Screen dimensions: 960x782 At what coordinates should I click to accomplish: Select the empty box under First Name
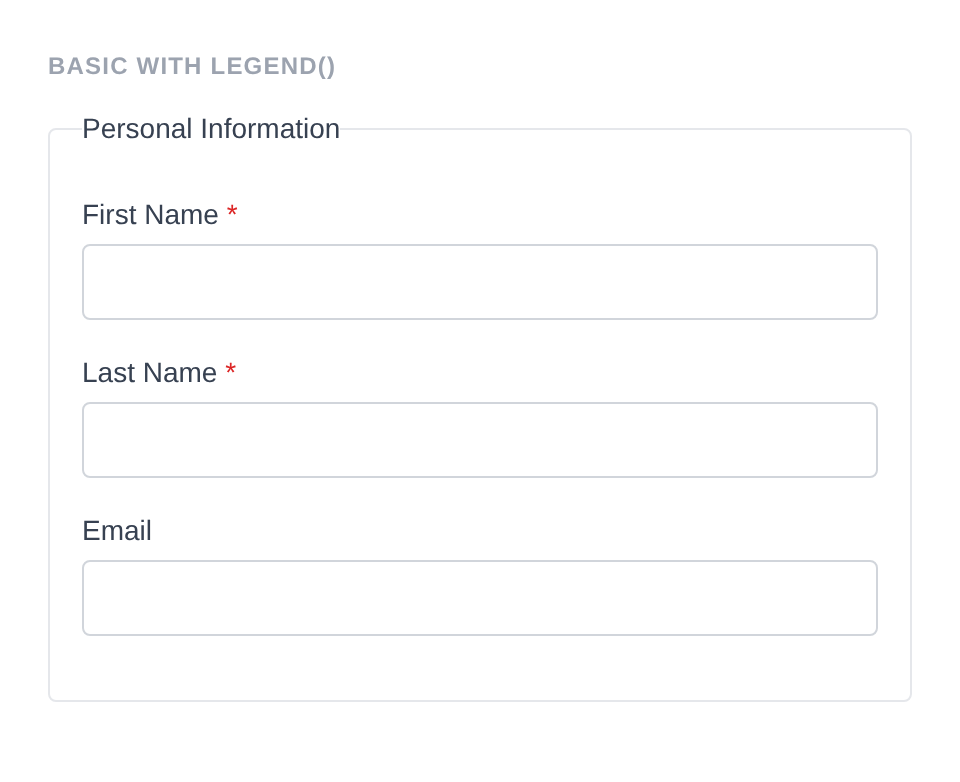pyautogui.click(x=480, y=282)
